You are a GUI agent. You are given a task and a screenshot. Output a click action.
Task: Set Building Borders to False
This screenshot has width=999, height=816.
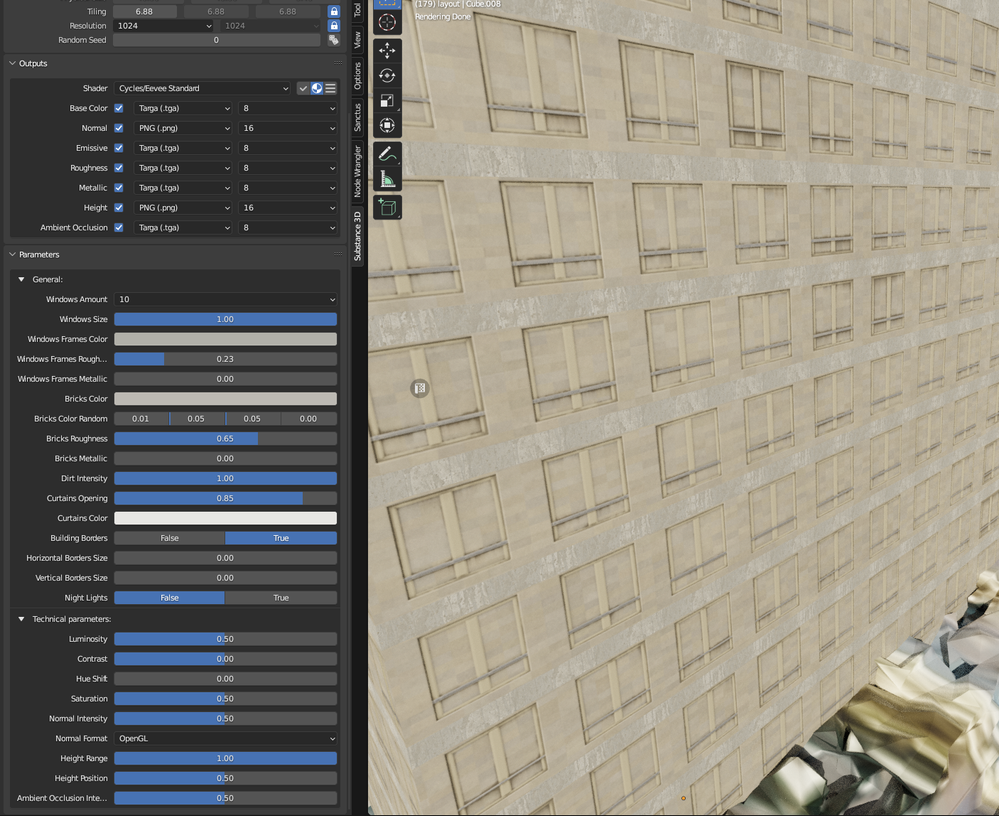point(169,538)
